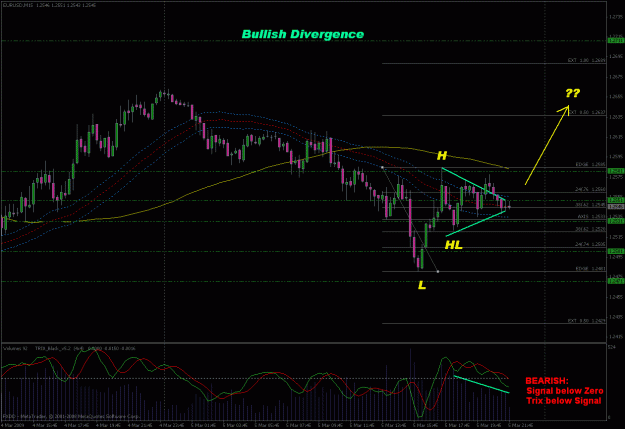
Task: Click the yellow "??" target label
Action: tap(572, 93)
